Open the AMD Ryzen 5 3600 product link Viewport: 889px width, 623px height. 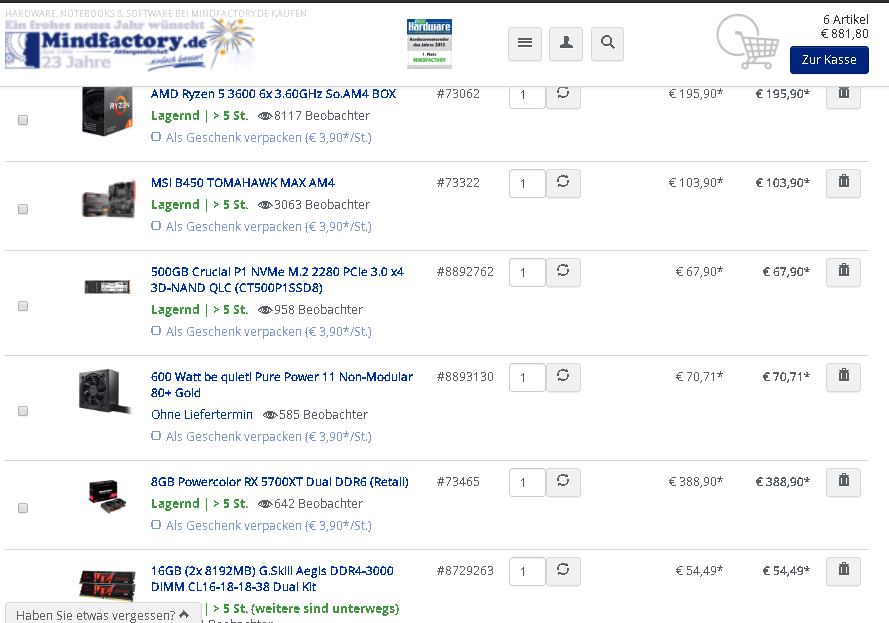(x=273, y=94)
